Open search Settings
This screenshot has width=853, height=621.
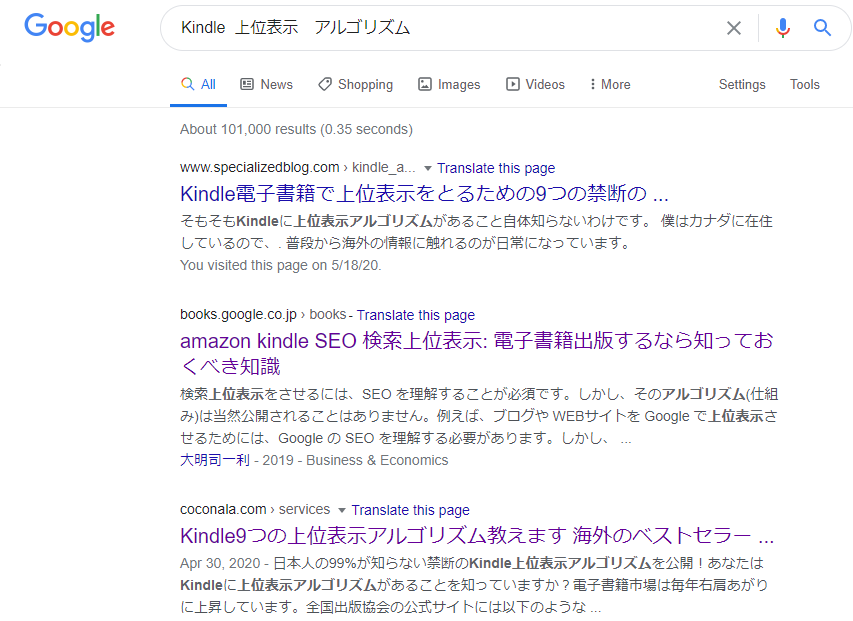point(742,85)
